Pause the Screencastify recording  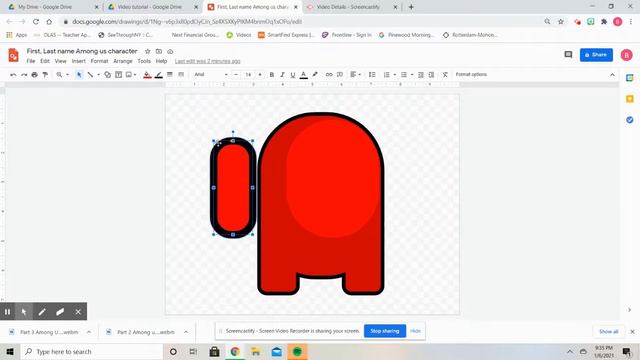7,312
